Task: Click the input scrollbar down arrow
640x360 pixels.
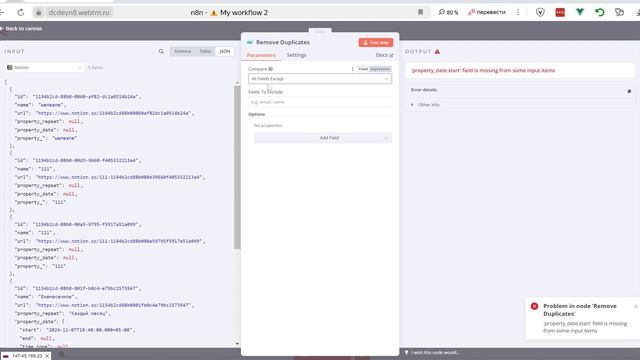Action: [237, 344]
